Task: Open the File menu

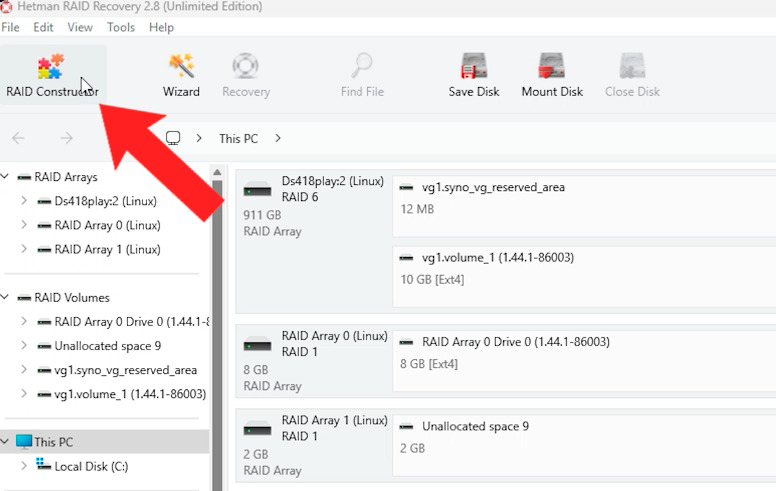Action: (10, 27)
